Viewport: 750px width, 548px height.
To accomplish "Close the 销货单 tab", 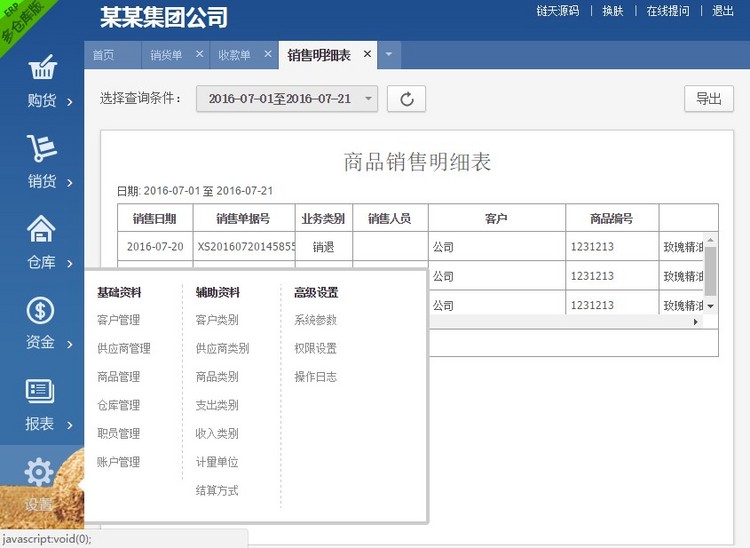I will [x=199, y=54].
